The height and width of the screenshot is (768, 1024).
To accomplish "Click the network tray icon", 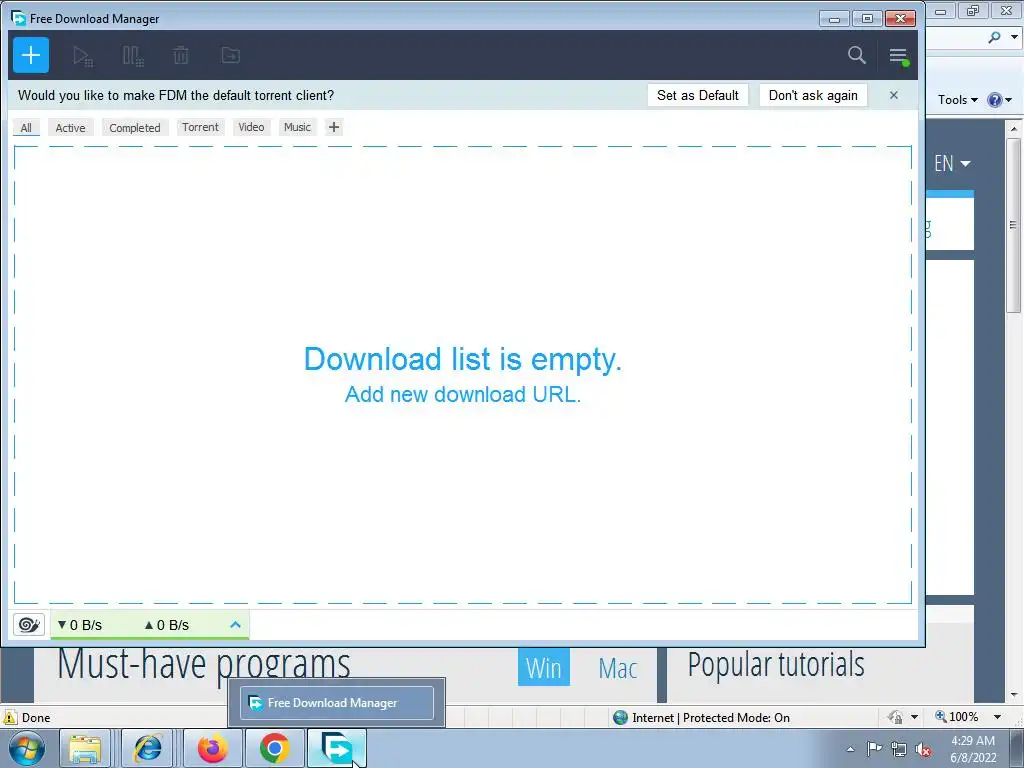I will click(899, 749).
